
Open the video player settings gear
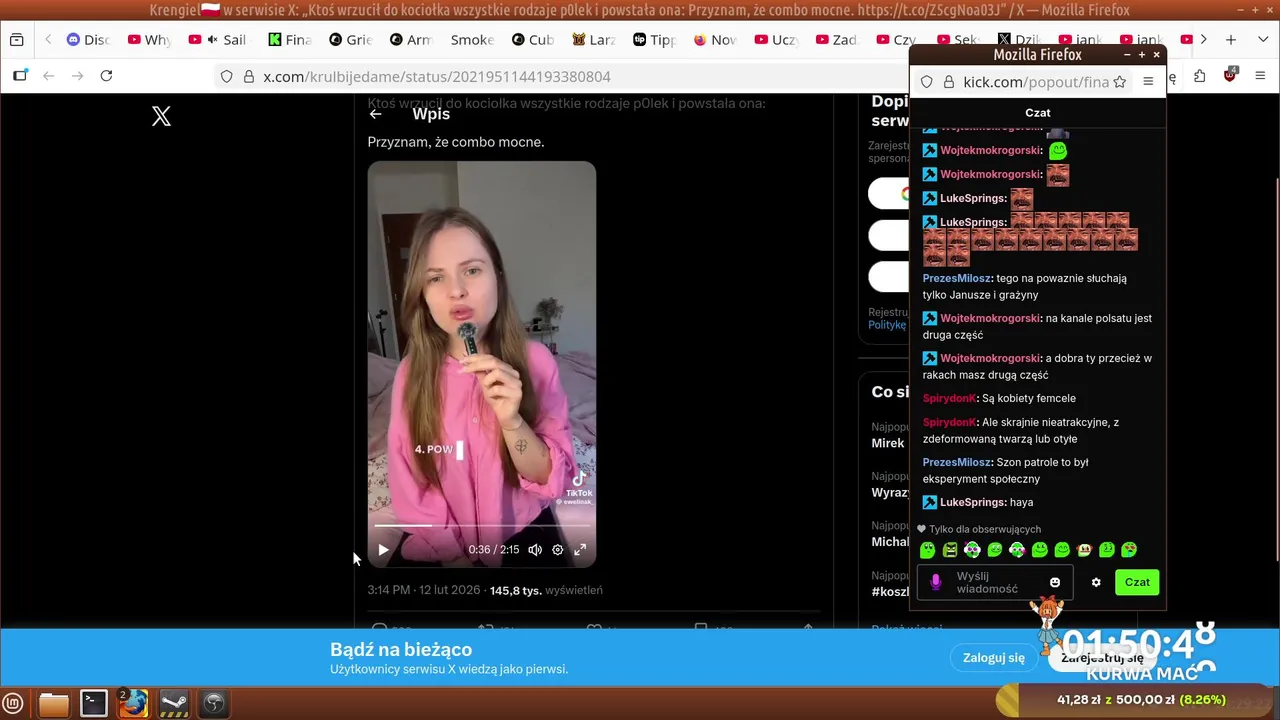558,550
